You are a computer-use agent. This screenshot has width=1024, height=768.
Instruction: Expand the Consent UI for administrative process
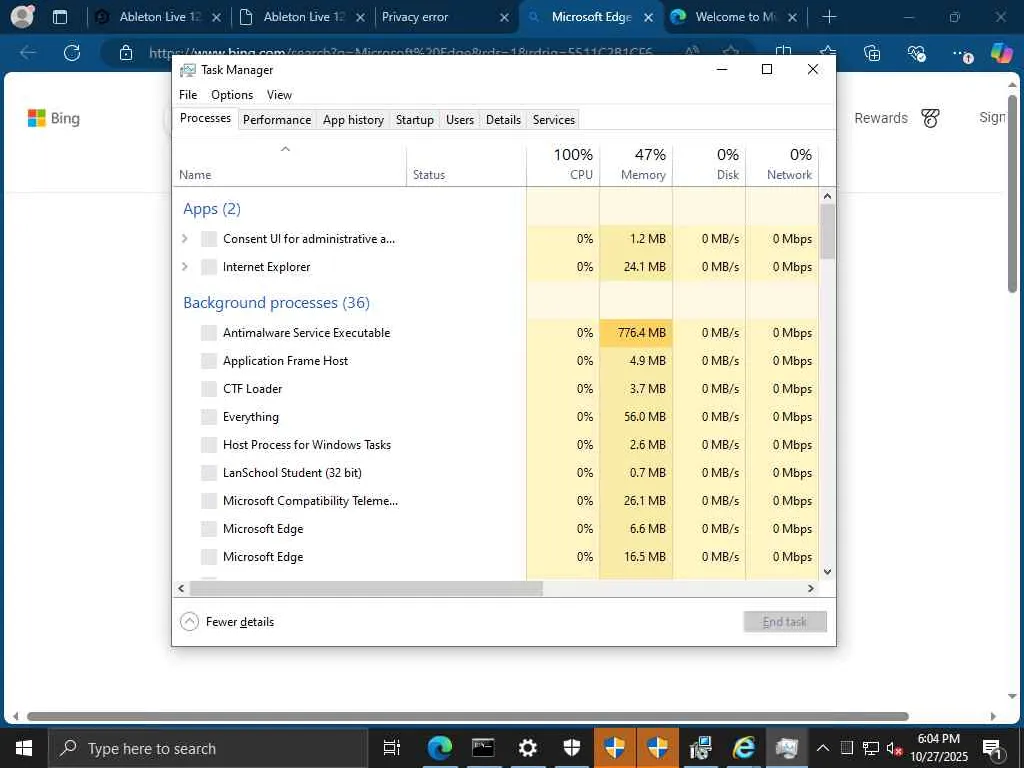185,239
